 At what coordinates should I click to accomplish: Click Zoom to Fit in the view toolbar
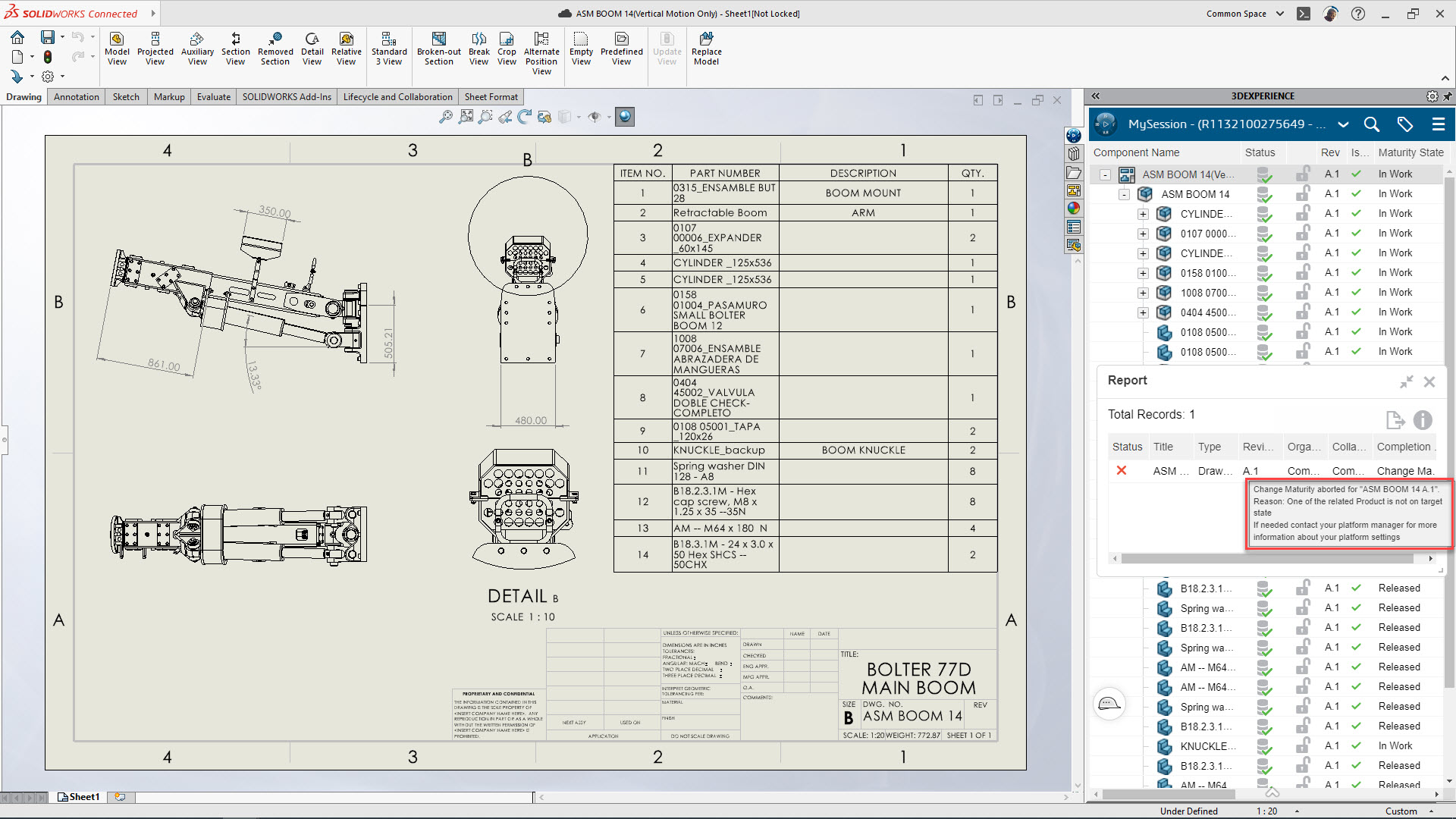tap(446, 117)
